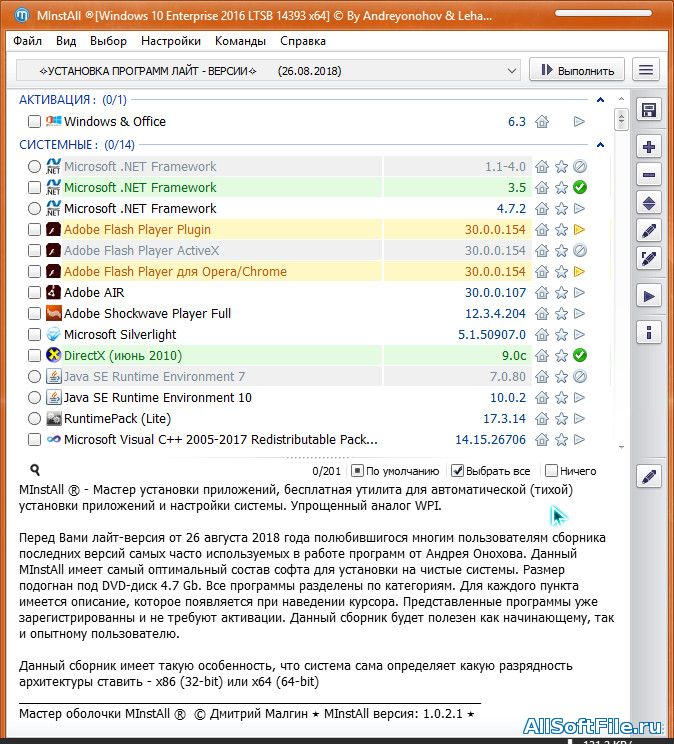
Task: Open the Выбор menu
Action: tap(108, 41)
